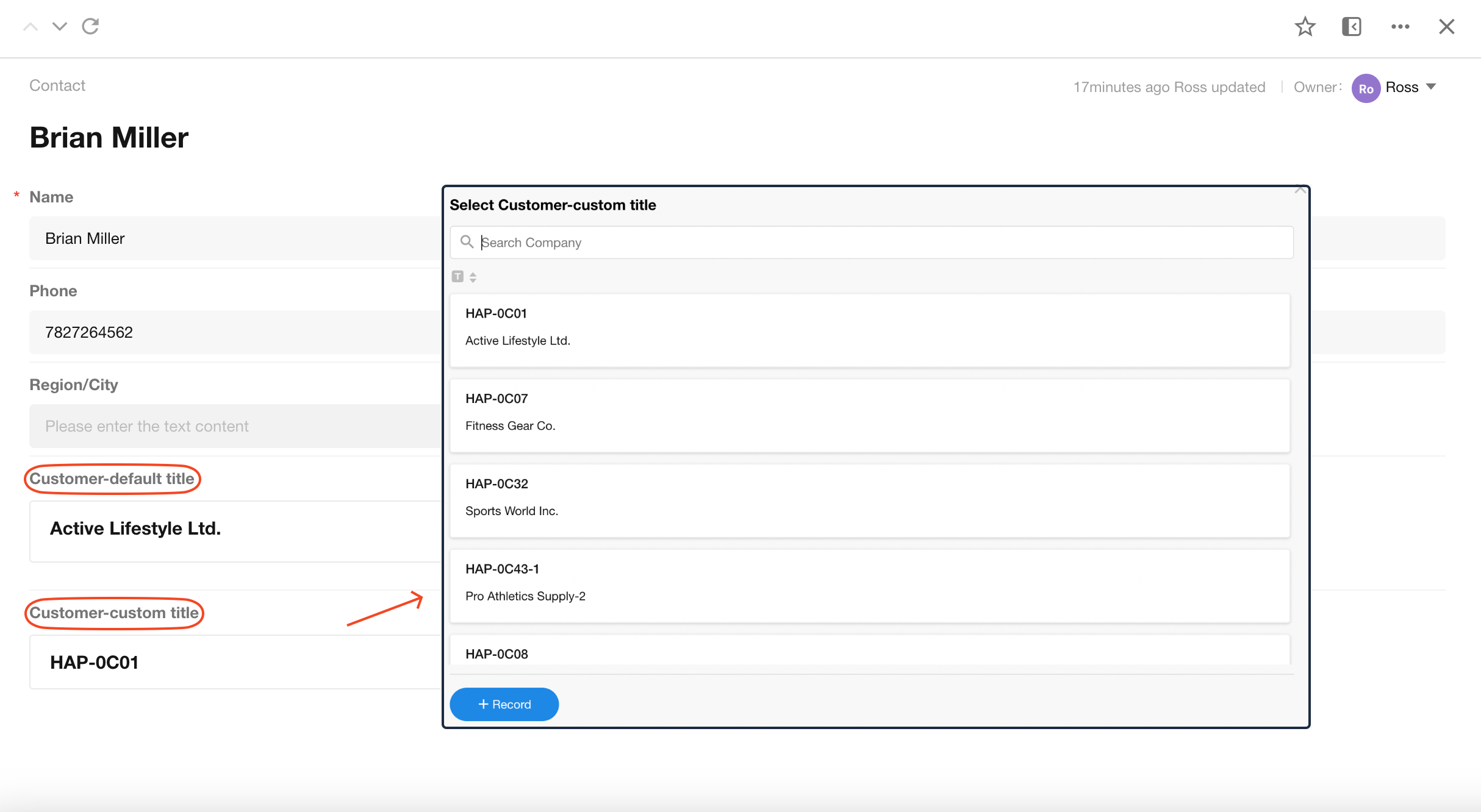Close the Select Customer-custom title popup
1481x812 pixels.
tap(1300, 190)
